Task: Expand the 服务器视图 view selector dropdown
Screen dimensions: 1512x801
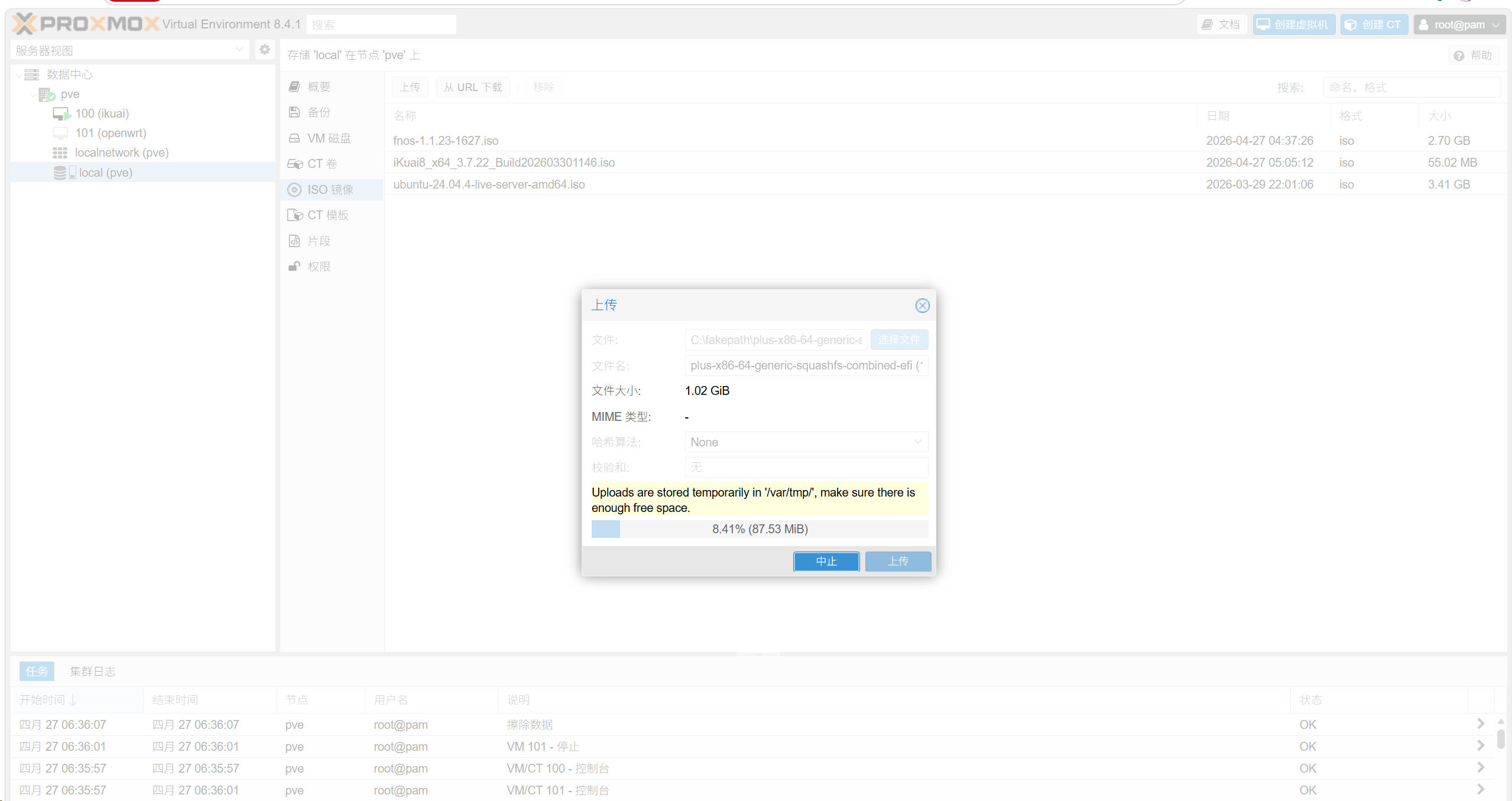Action: click(x=239, y=50)
